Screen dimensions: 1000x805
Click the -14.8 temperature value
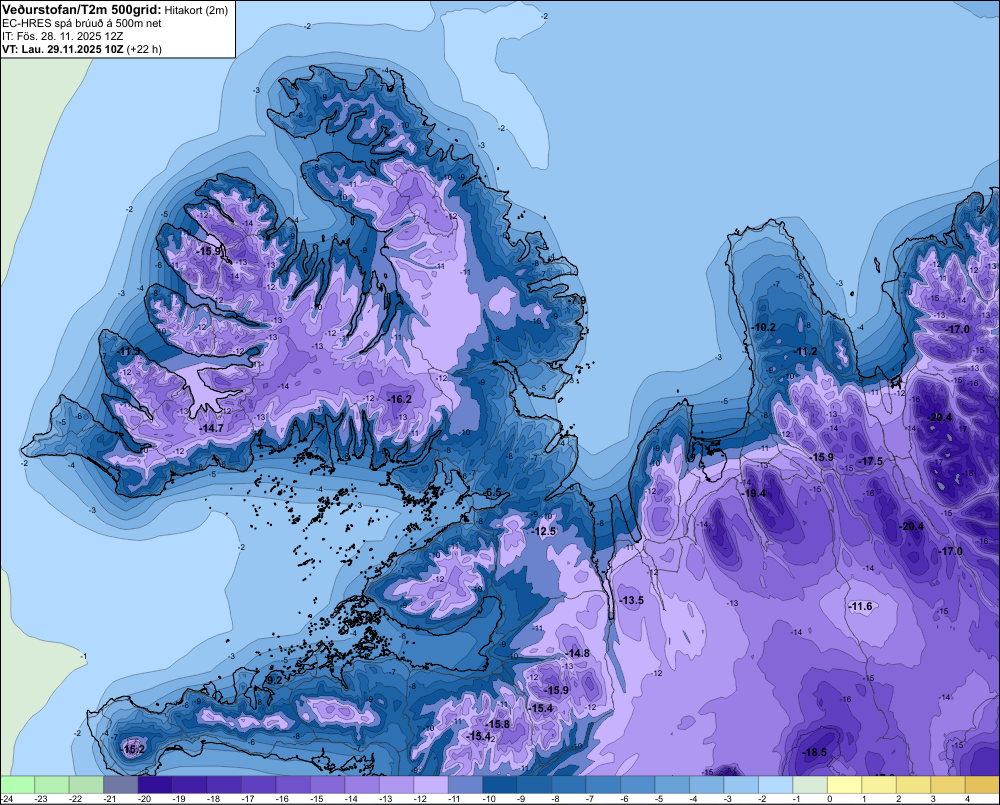(x=577, y=653)
